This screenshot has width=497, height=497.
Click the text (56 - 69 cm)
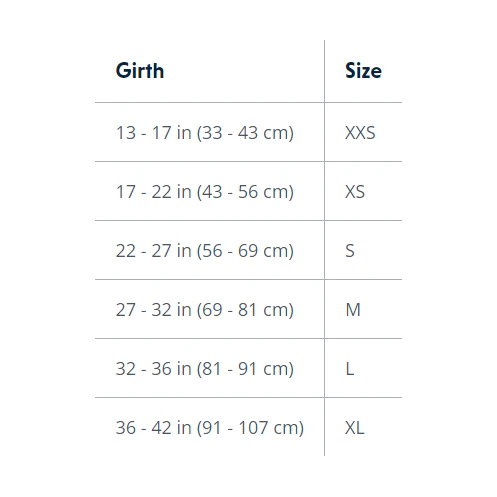click(245, 251)
